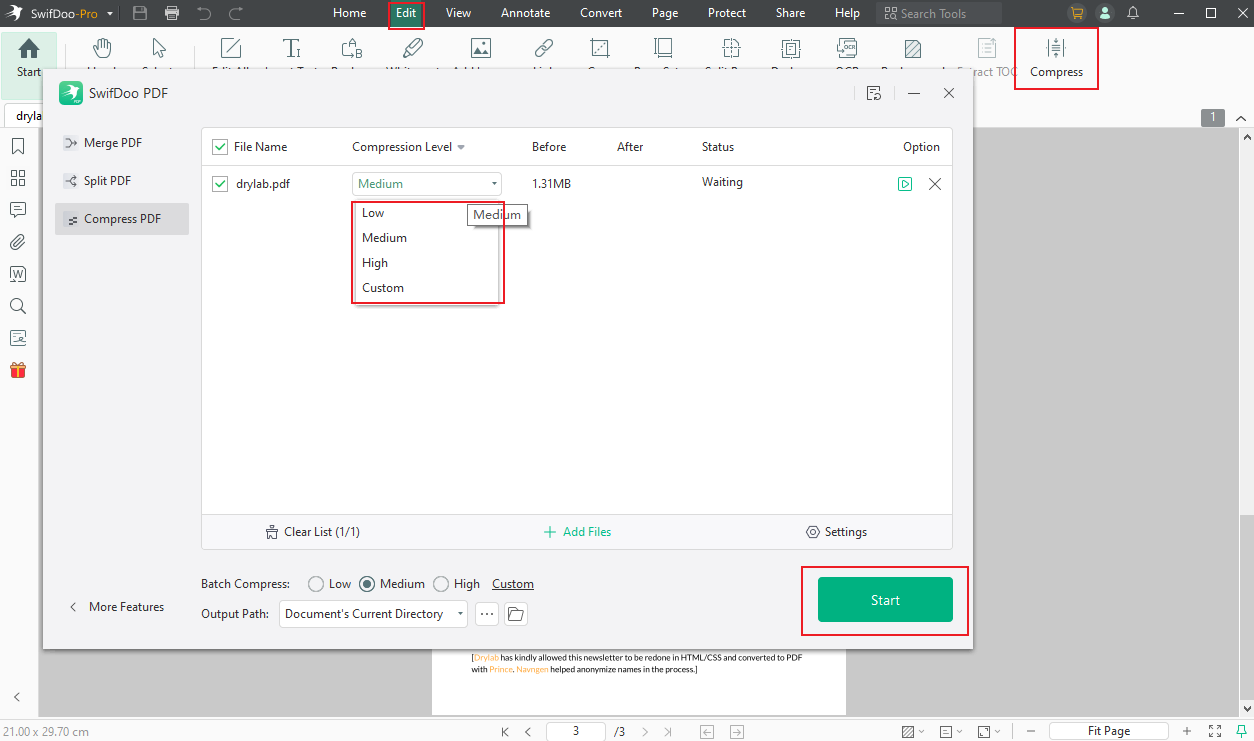The image size is (1254, 741).
Task: Click the page number input field
Action: tap(575, 731)
